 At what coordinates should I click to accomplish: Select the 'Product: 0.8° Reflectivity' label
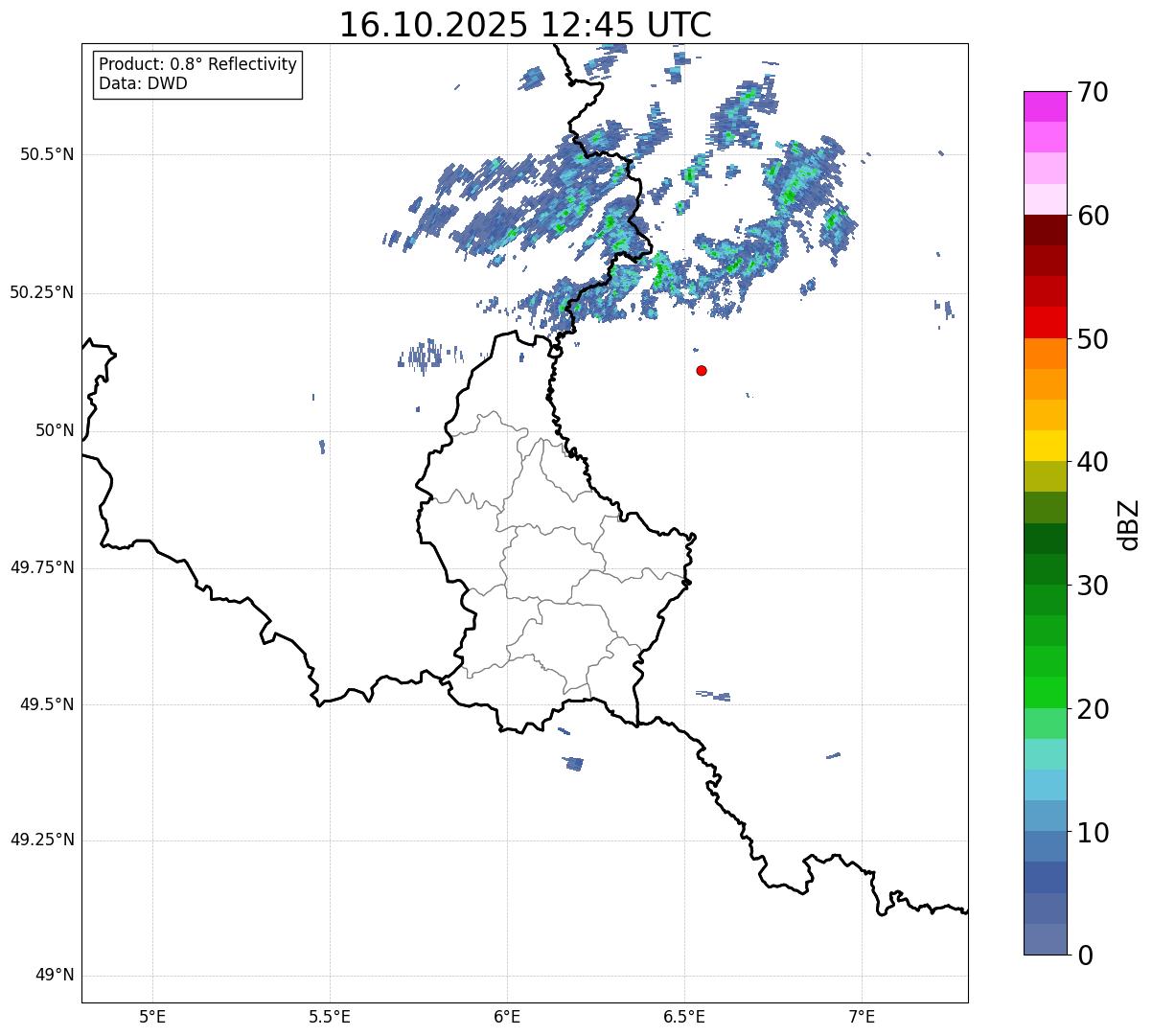tap(198, 64)
